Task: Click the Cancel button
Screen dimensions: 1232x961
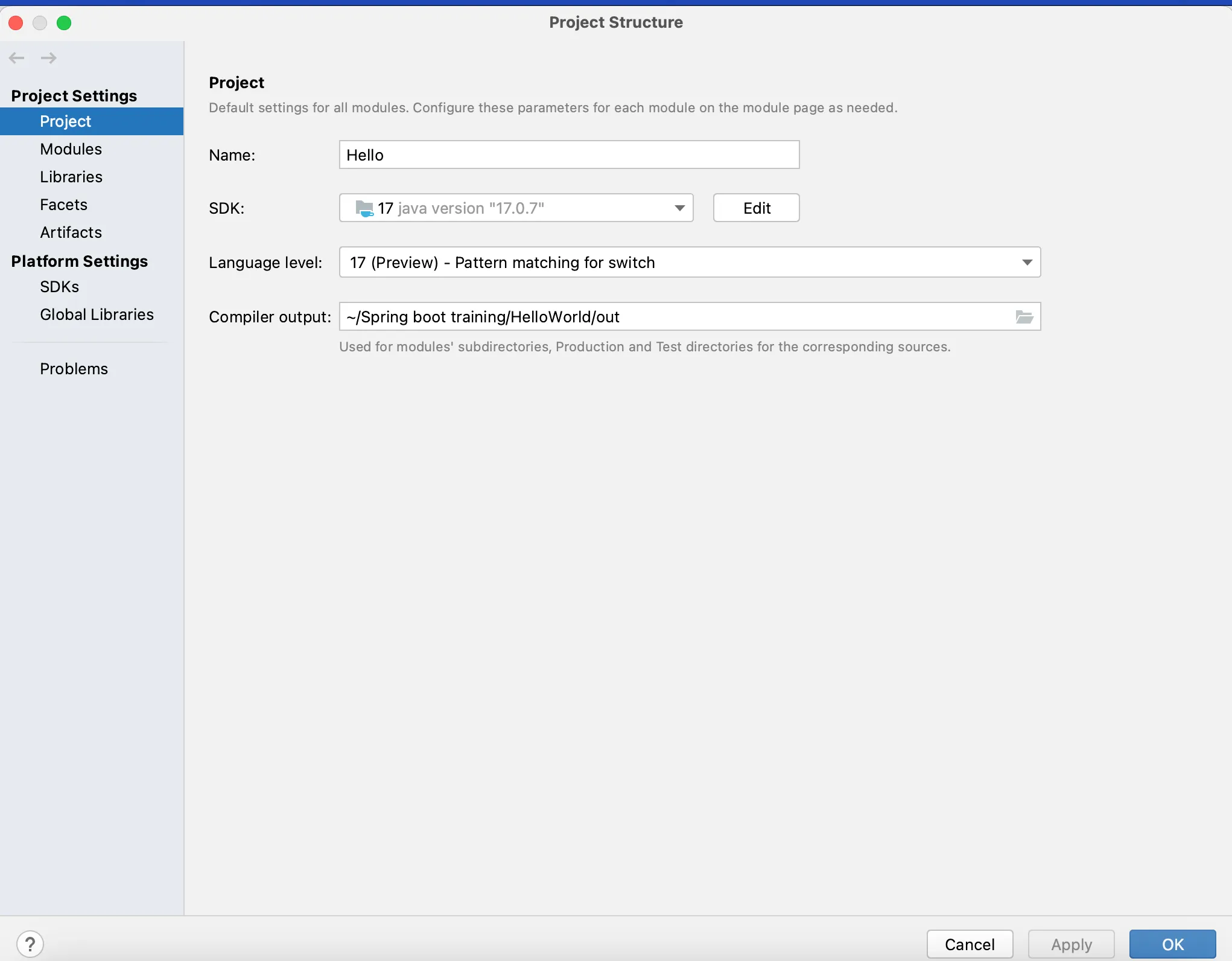Action: tap(969, 944)
